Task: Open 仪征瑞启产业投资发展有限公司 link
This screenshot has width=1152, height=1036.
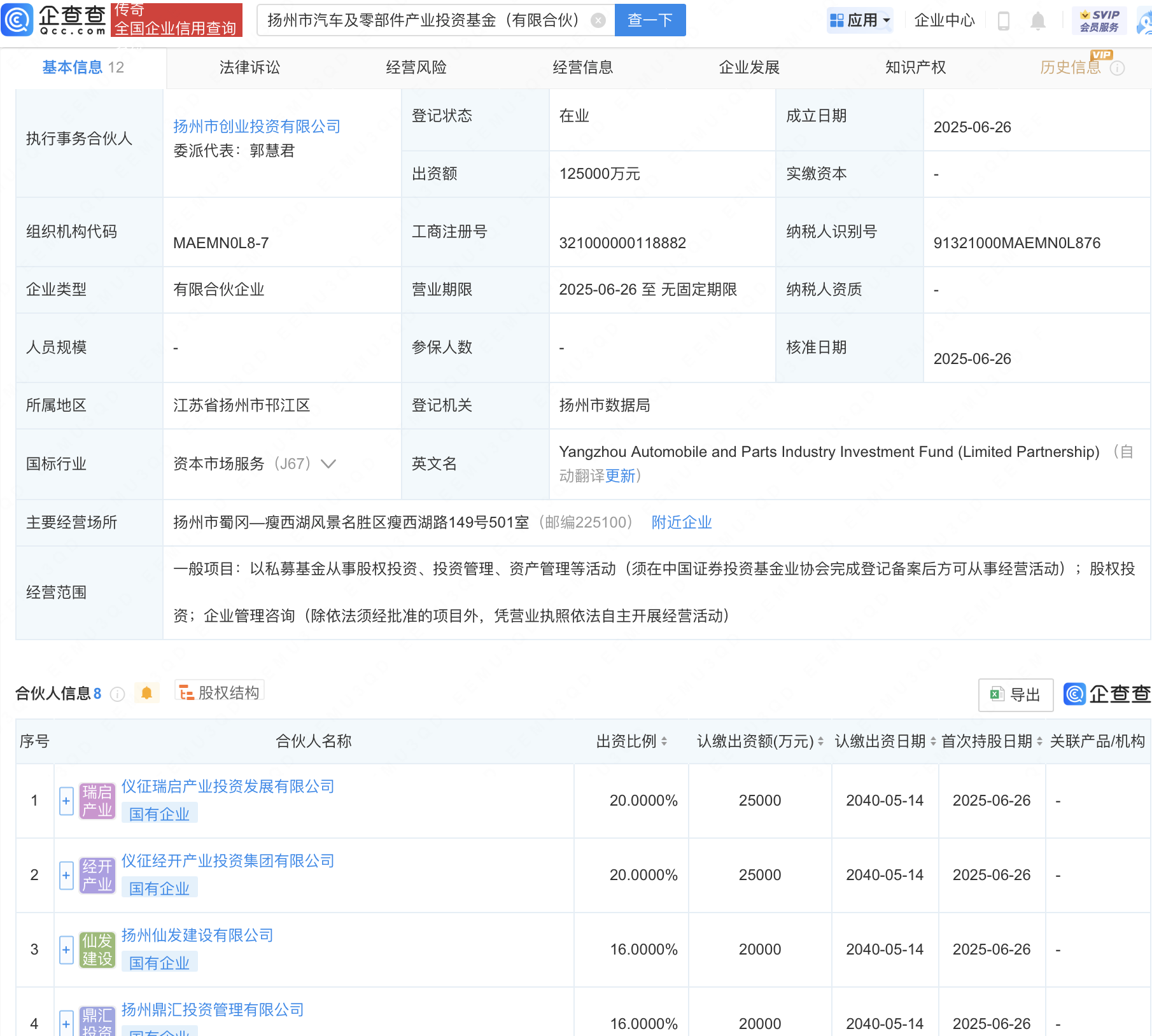Action: [228, 787]
